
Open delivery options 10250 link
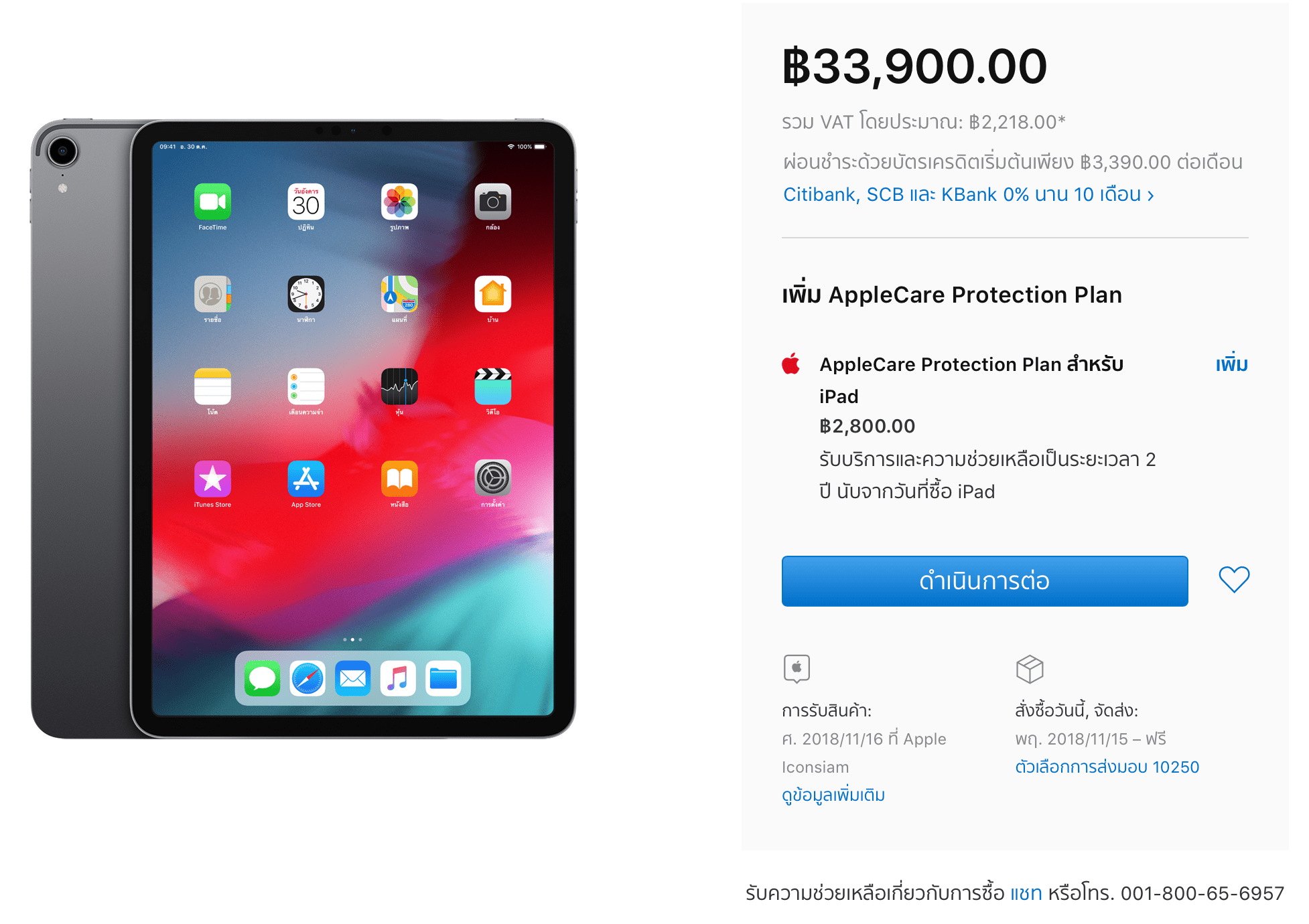coord(1107,767)
